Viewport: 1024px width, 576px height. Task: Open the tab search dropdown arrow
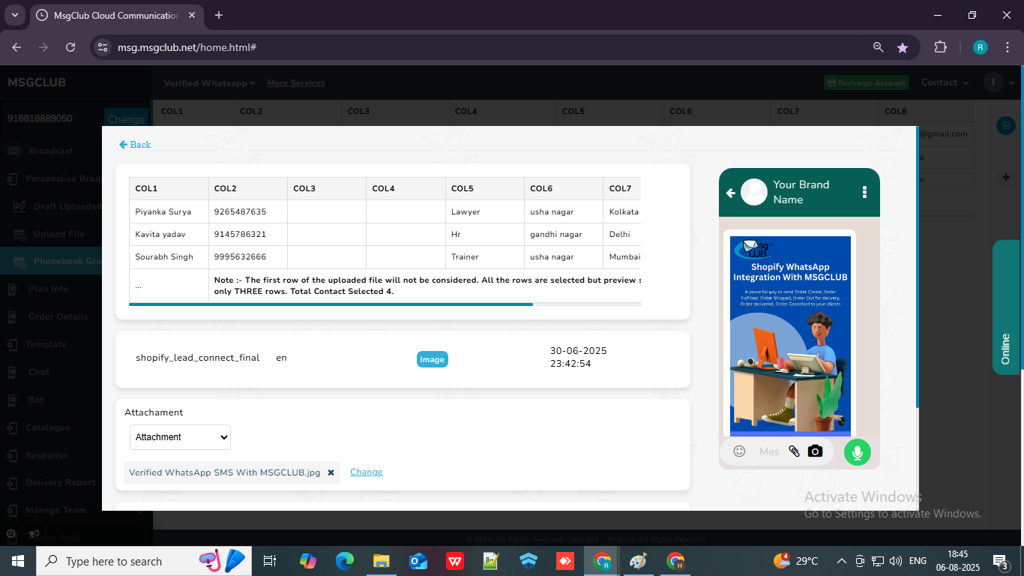coord(14,15)
